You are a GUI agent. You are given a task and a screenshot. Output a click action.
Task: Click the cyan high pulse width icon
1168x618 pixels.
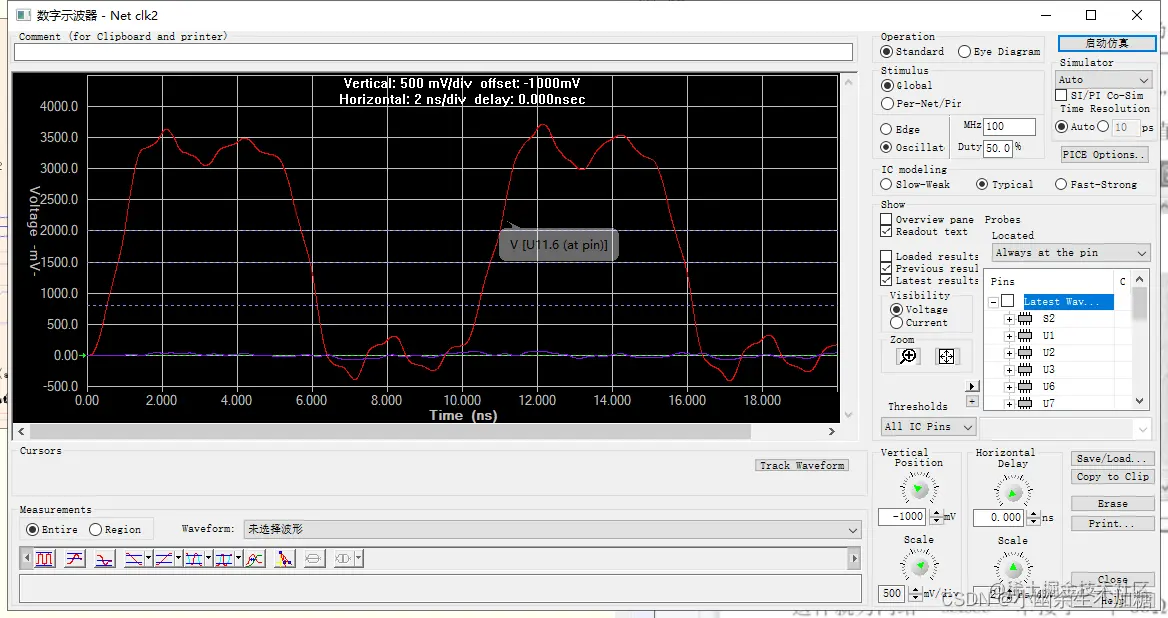coord(194,558)
